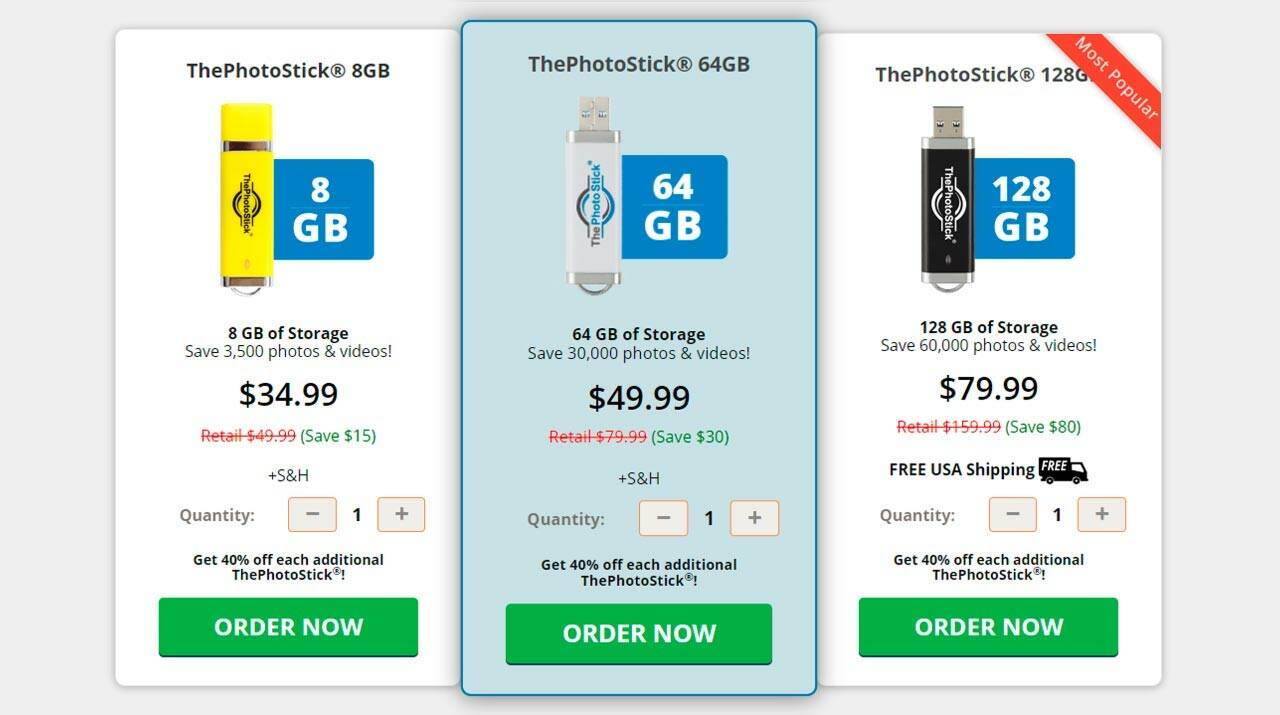Click the $79.99 price on 128GB card
1280x715 pixels.
click(x=988, y=388)
